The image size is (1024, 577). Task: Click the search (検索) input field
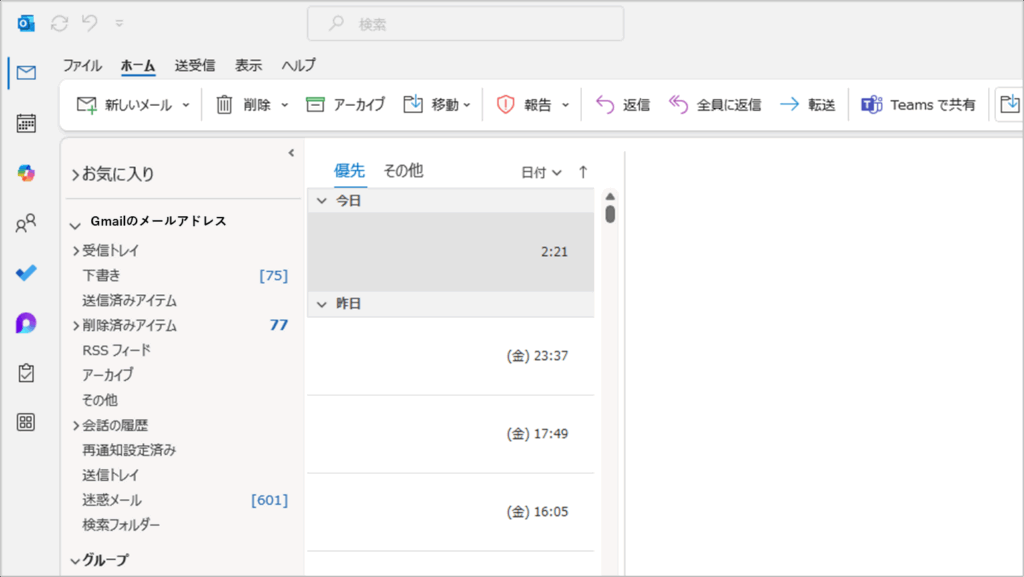[x=465, y=23]
